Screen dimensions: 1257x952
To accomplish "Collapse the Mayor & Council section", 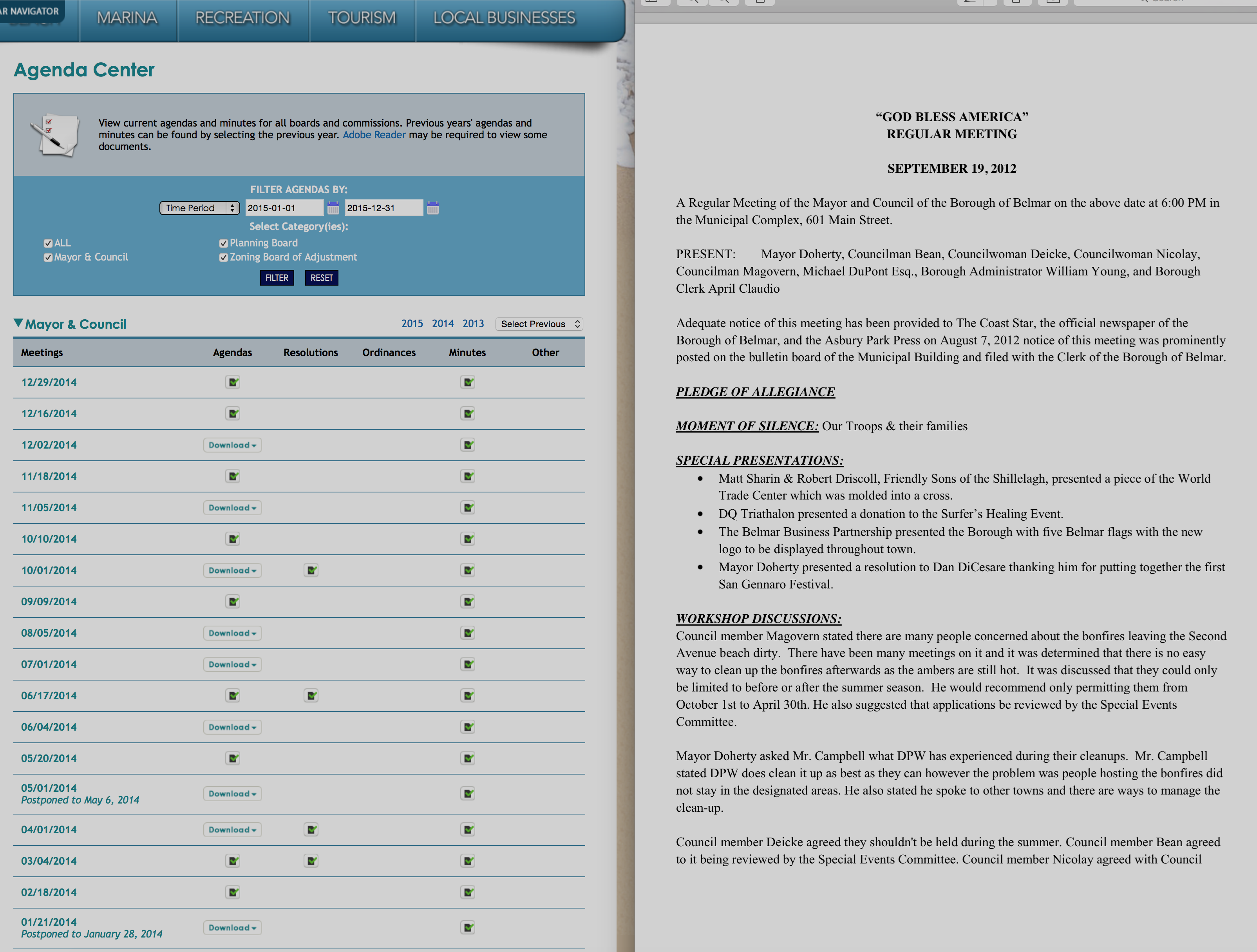I will click(x=18, y=323).
